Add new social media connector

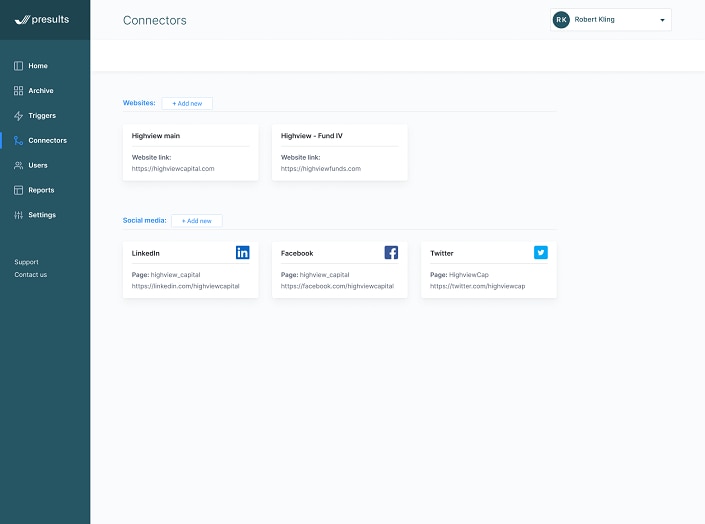click(196, 220)
